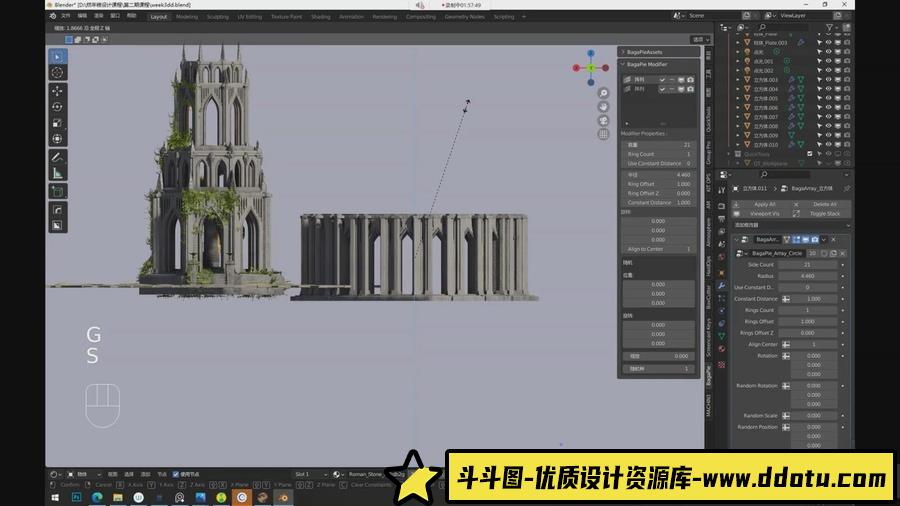Viewport: 900px width, 506px height.
Task: Click the Rings Count field in modifier
Action: tap(807, 310)
